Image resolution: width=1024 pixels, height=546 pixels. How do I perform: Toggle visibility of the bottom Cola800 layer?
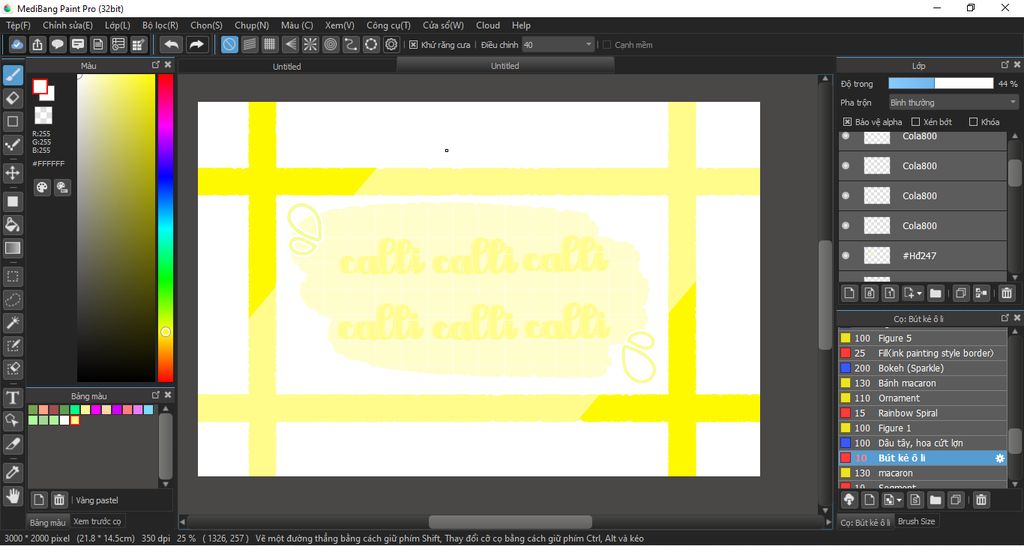pos(846,225)
